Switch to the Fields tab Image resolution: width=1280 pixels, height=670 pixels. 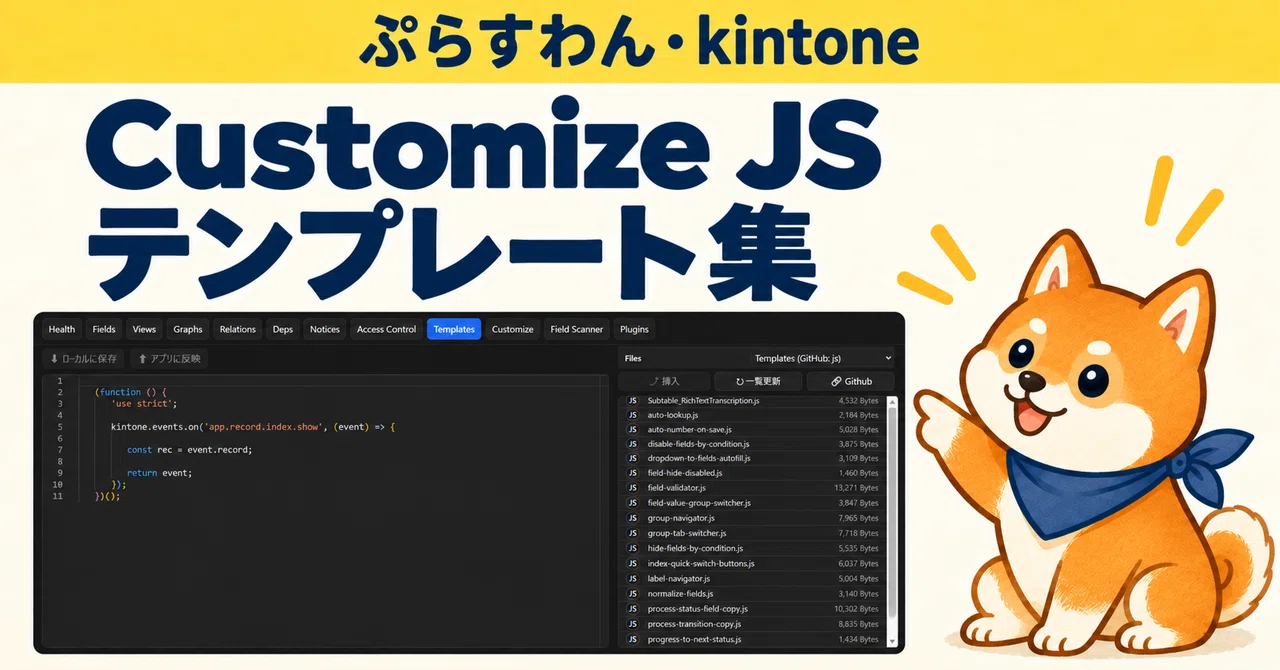point(104,329)
